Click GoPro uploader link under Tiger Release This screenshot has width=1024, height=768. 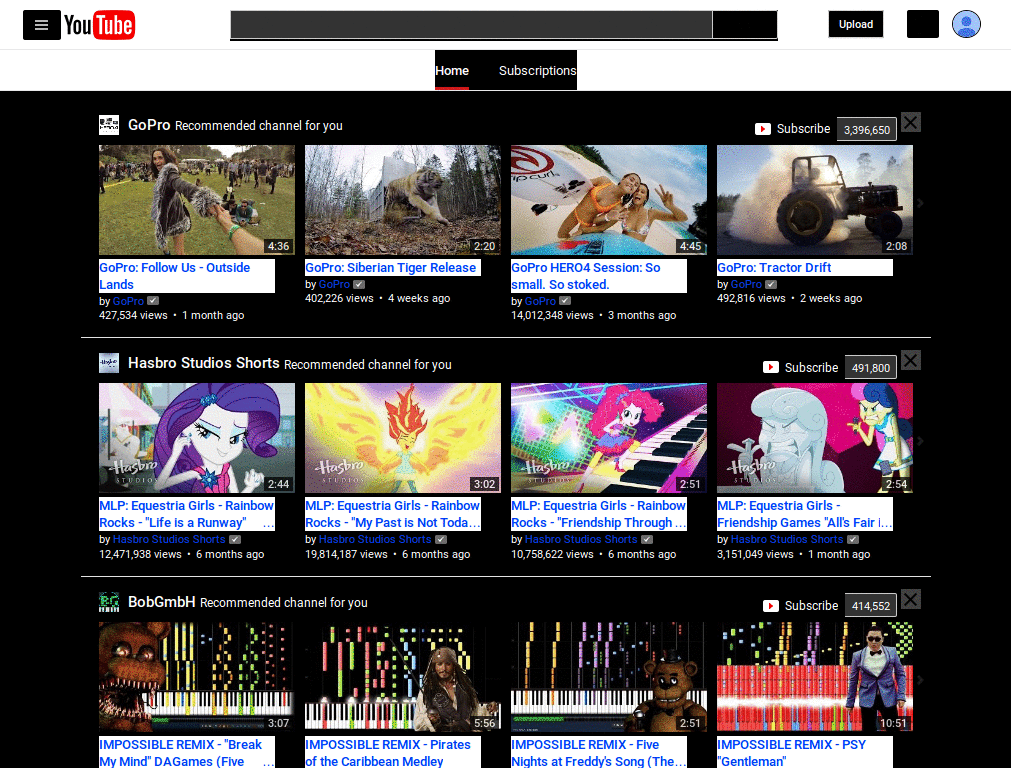pos(334,284)
